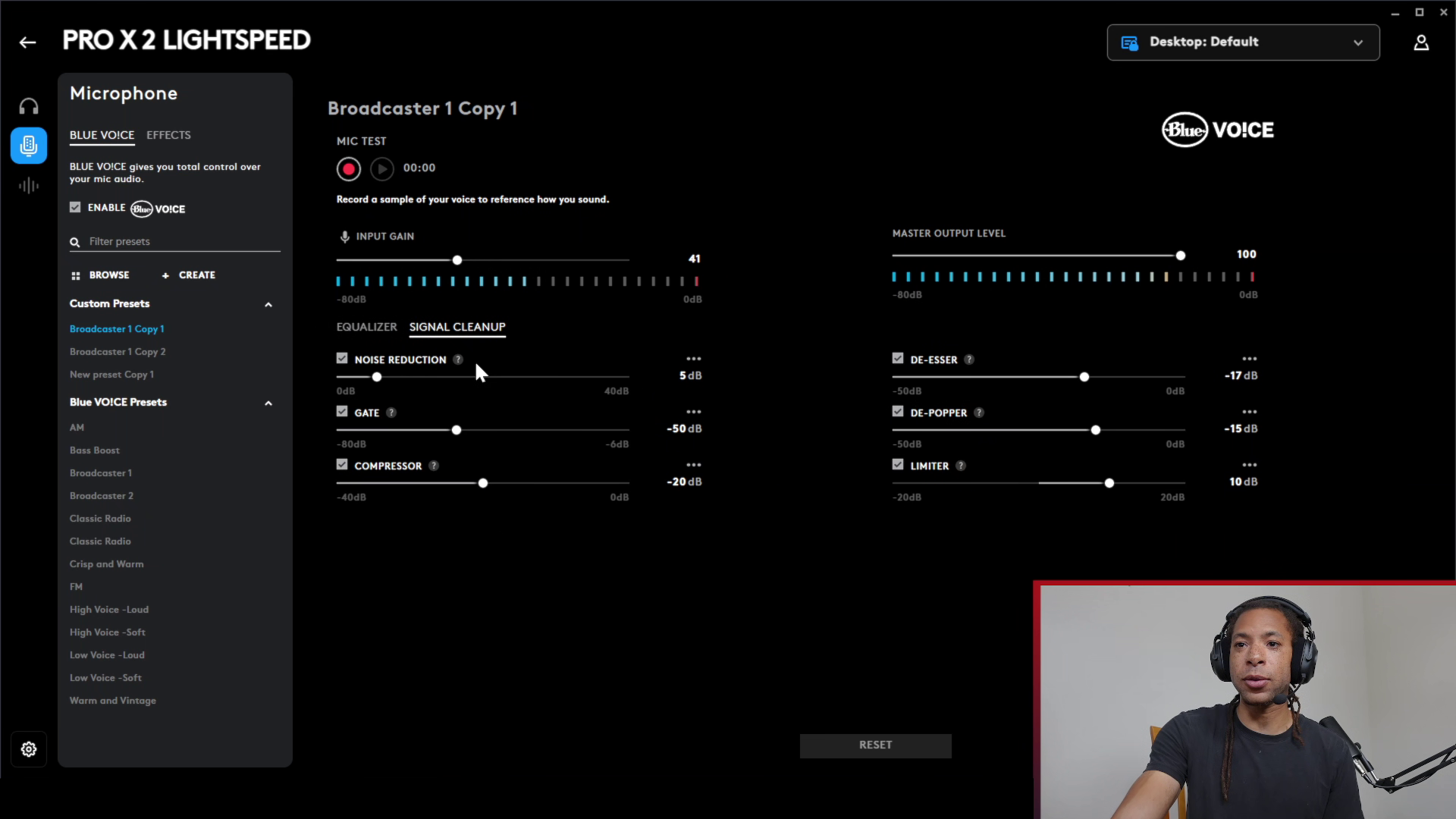Open user account profile icon

pyautogui.click(x=1421, y=42)
